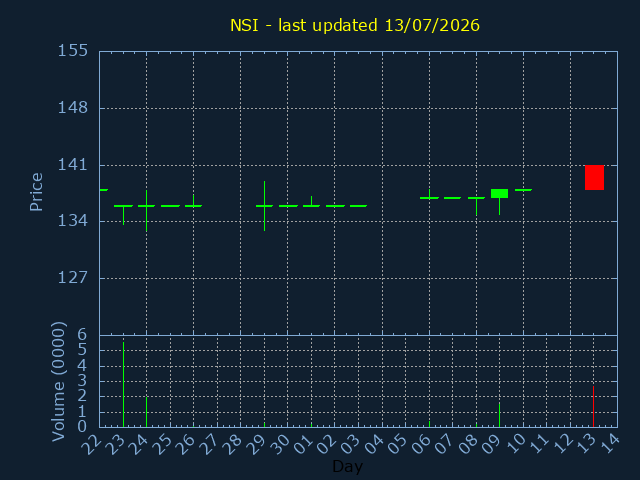Click the red volume bar on day 13
Screen dimensions: 640x480
(593, 407)
